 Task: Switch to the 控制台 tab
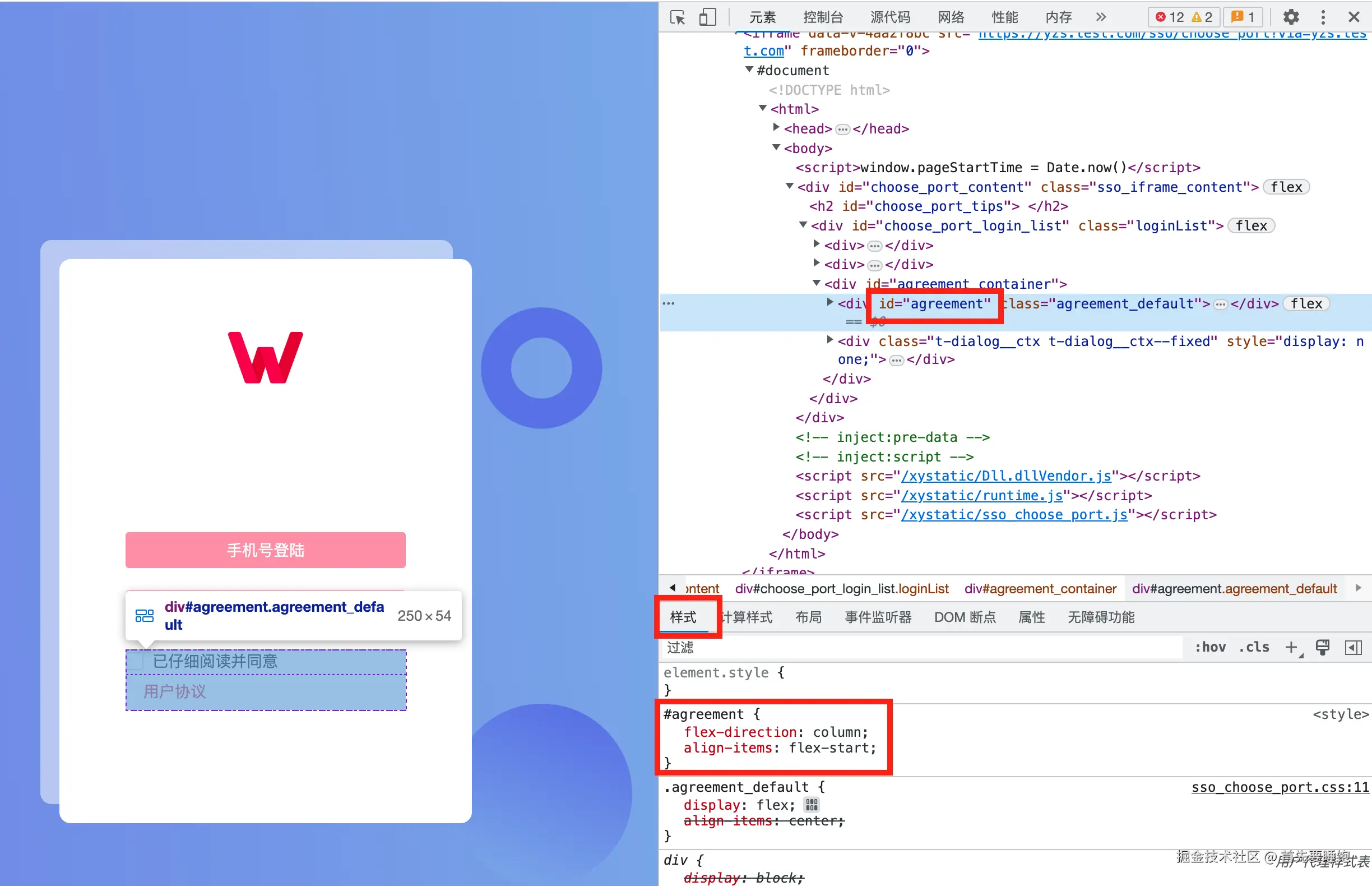pyautogui.click(x=822, y=17)
